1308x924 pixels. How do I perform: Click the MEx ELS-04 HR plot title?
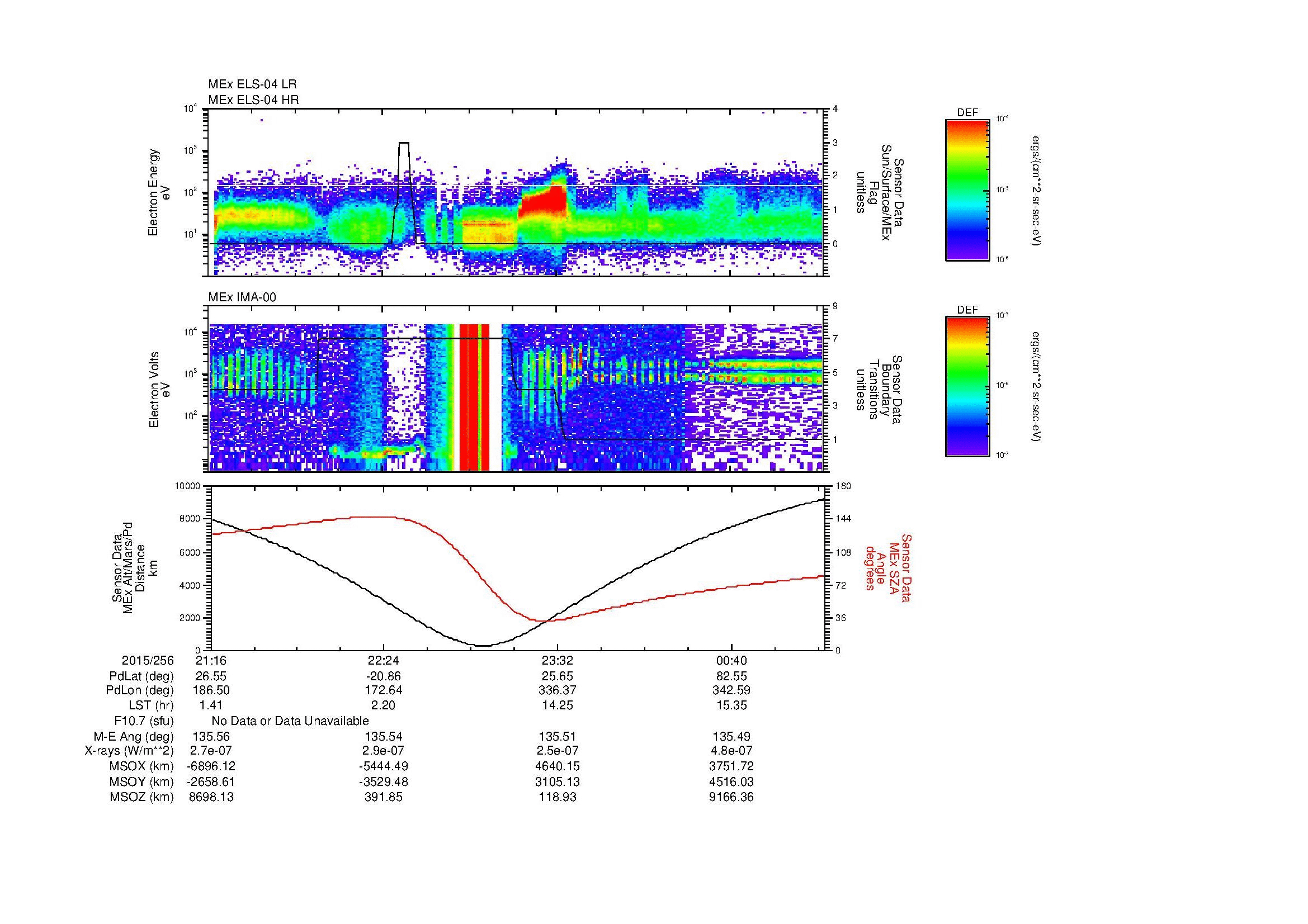(x=253, y=100)
